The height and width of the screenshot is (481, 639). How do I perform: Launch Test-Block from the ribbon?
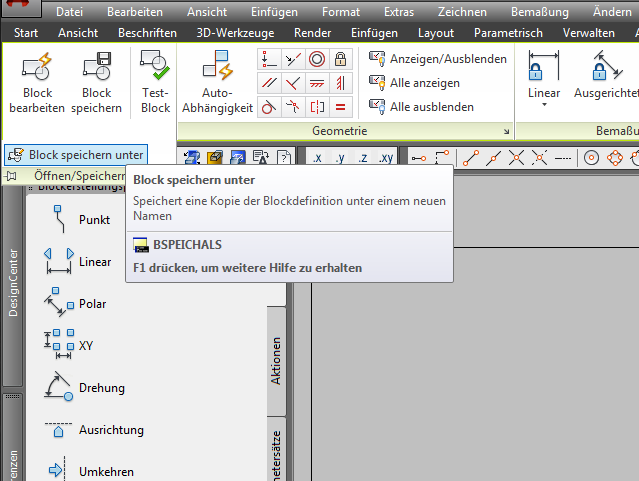tap(155, 83)
